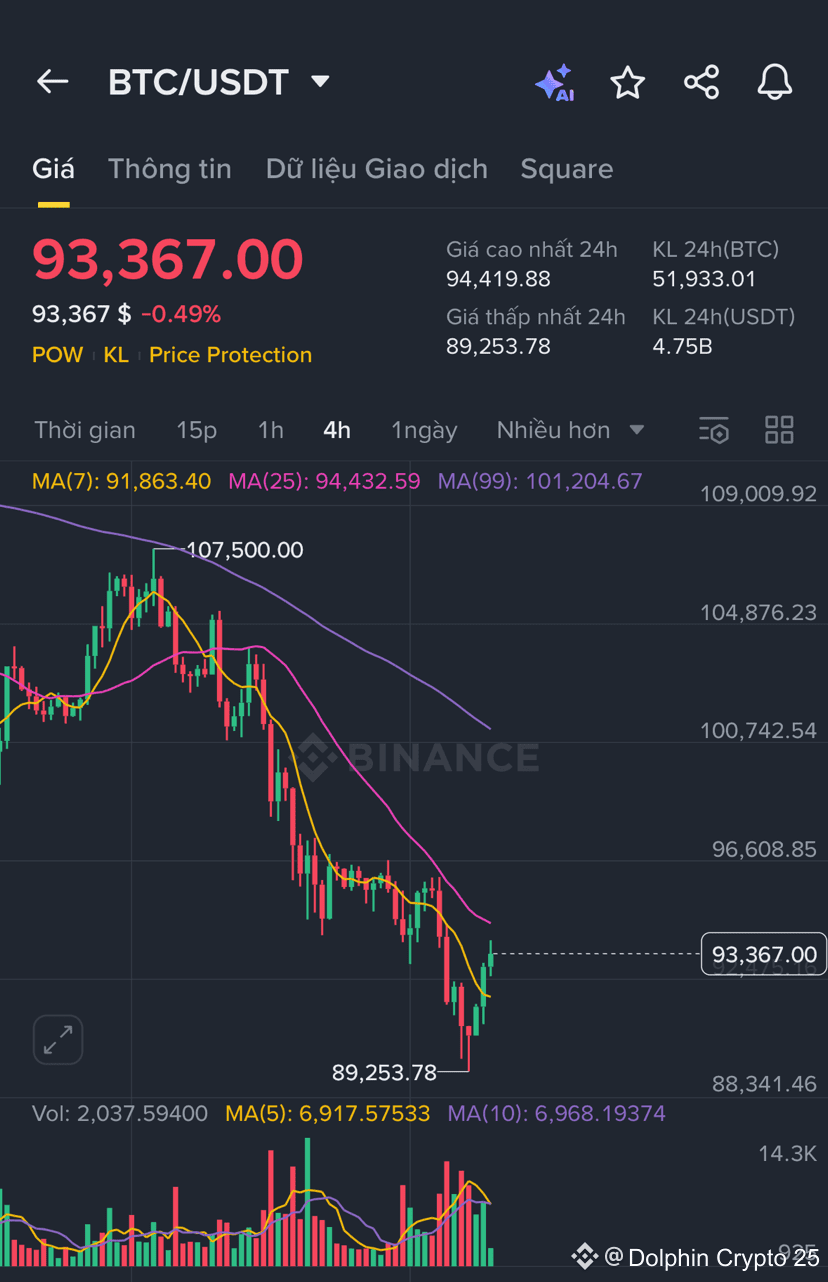Open the AI analysis feature
Viewport: 828px width, 1282px height.
pos(554,83)
